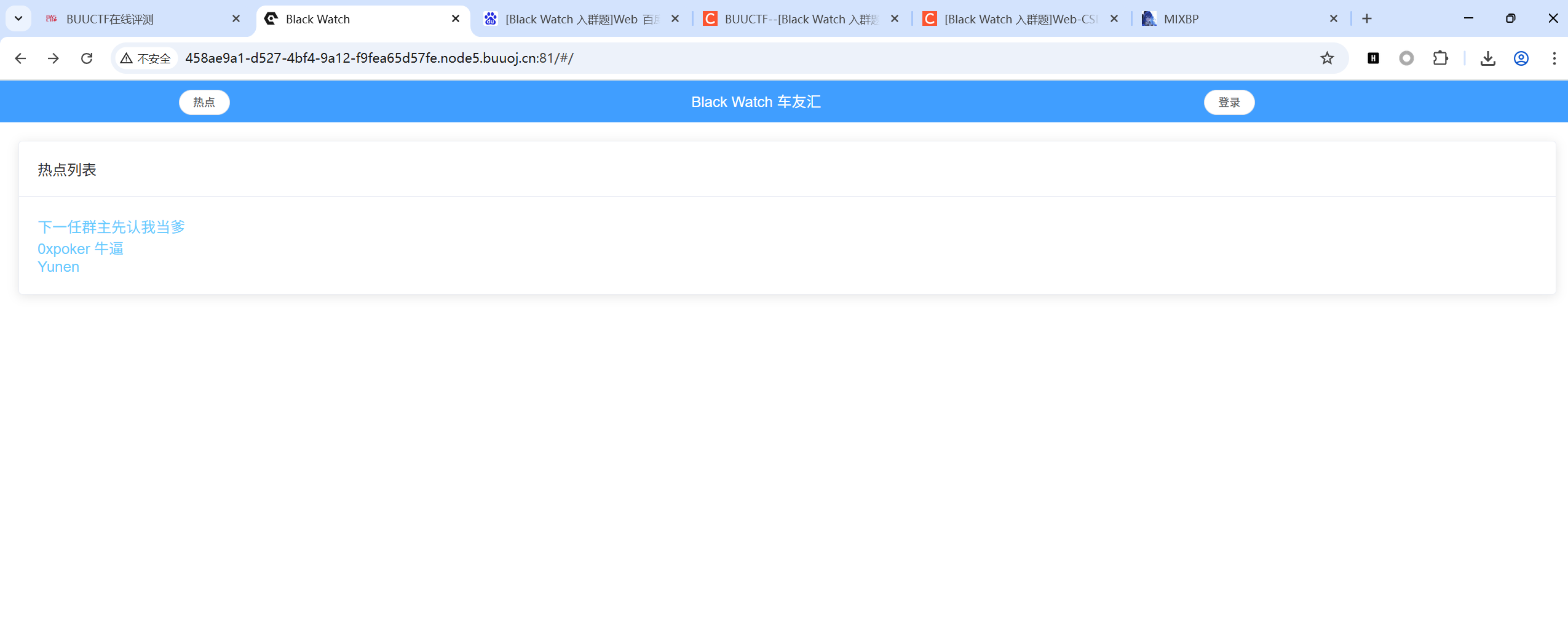This screenshot has height=629, width=1568.
Task: Open a new tab with plus button
Action: (x=1366, y=18)
